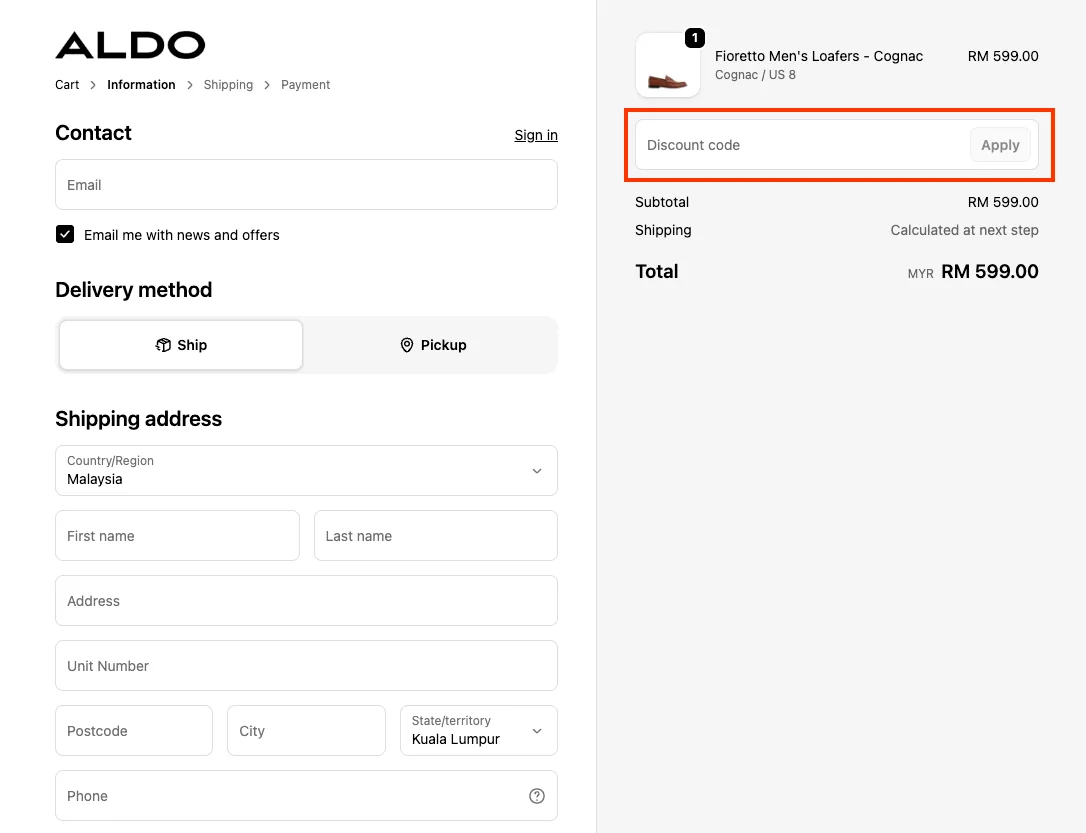The height and width of the screenshot is (833, 1086).
Task: Click the Calculated at next step text
Action: (964, 230)
